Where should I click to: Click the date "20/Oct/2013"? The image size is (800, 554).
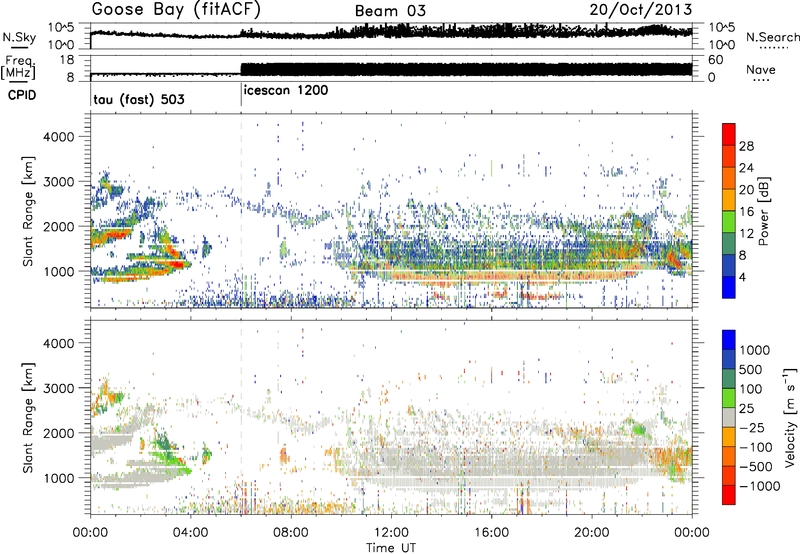(x=641, y=10)
